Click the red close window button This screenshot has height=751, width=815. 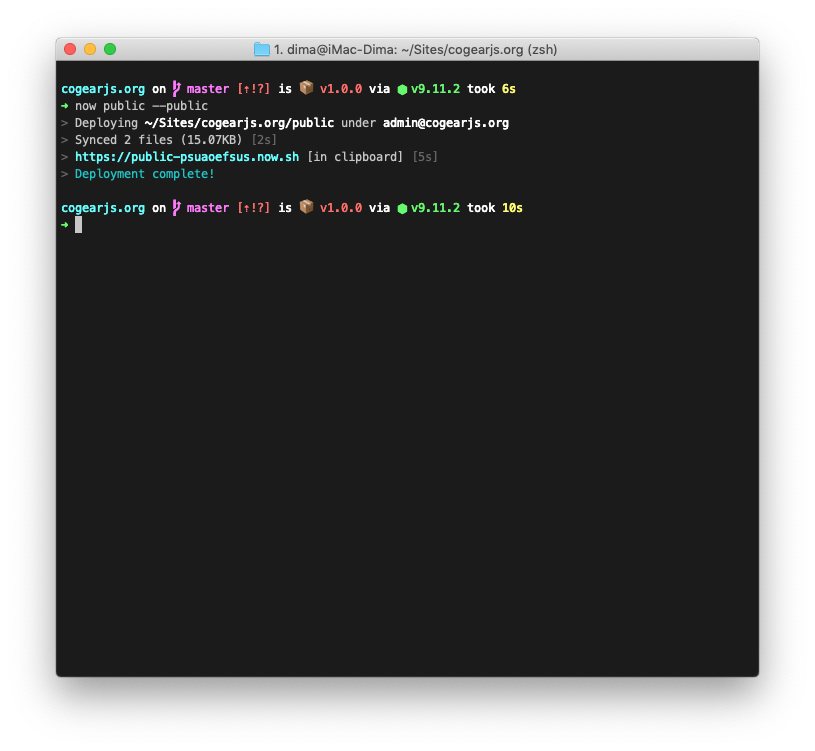coord(70,49)
